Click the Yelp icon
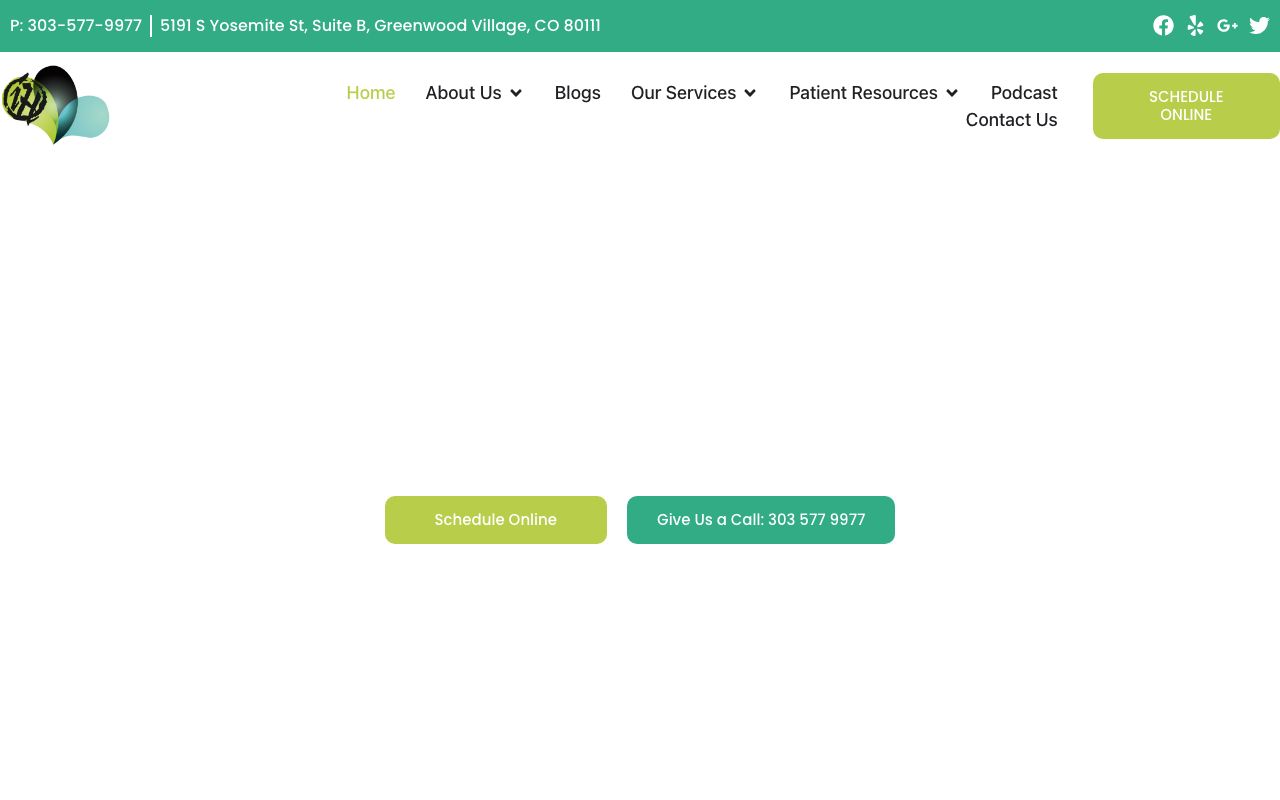 (1195, 26)
